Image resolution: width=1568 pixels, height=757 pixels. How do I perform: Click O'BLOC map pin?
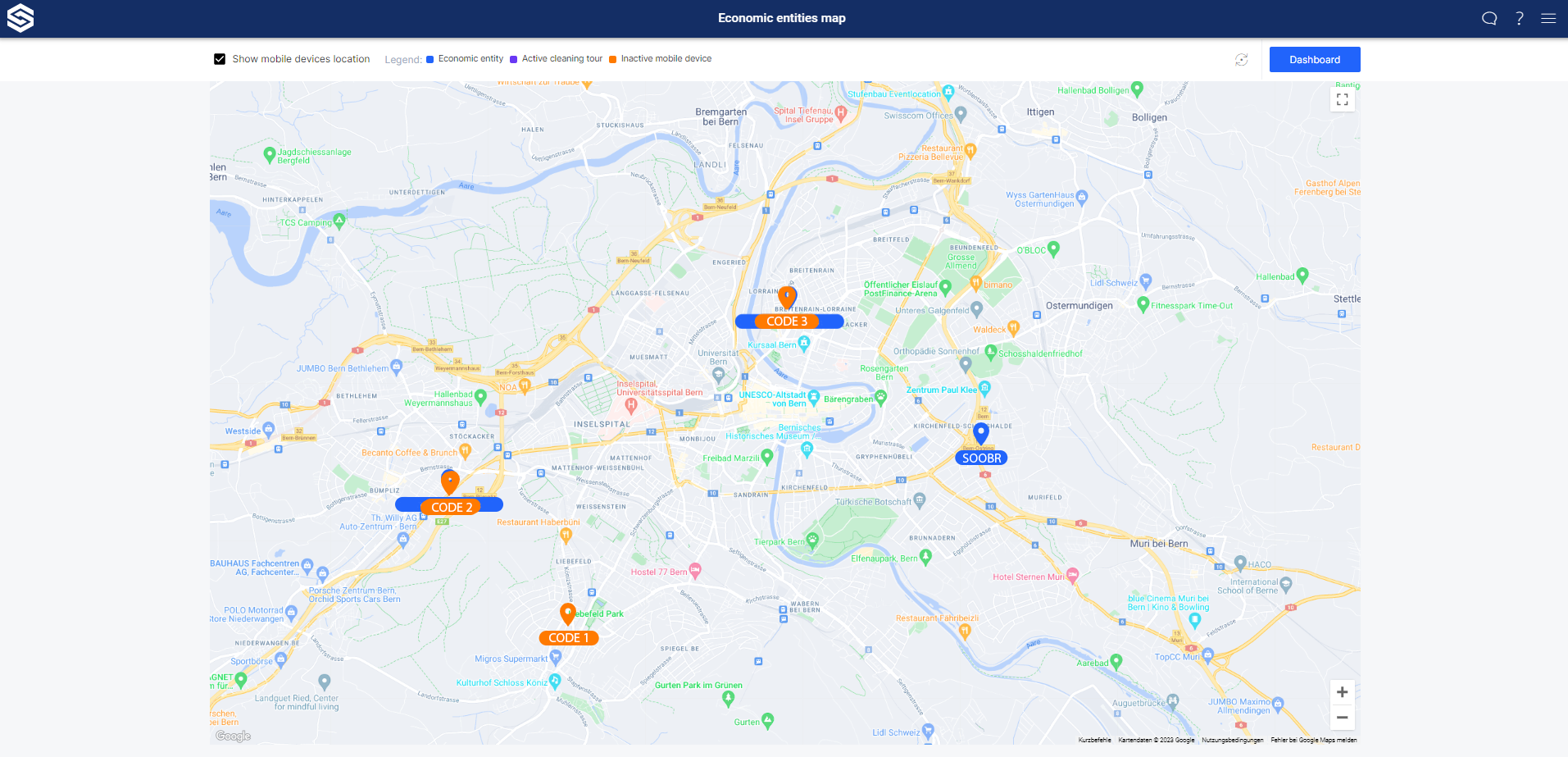click(x=1054, y=249)
